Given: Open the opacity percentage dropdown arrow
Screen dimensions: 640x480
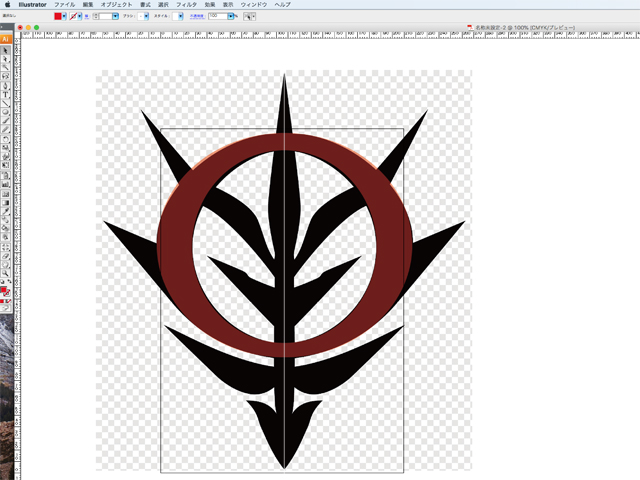Looking at the screenshot, I should pos(231,16).
